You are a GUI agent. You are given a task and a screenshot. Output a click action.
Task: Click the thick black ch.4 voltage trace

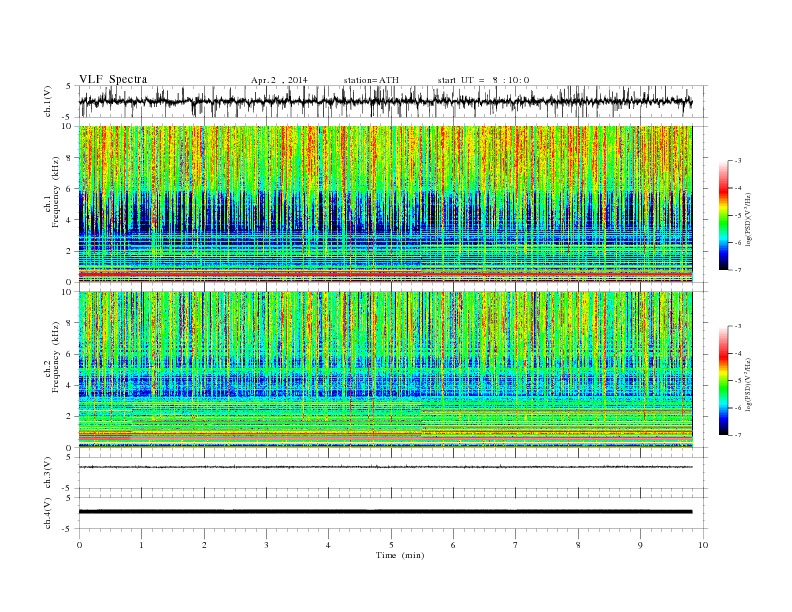(385, 512)
